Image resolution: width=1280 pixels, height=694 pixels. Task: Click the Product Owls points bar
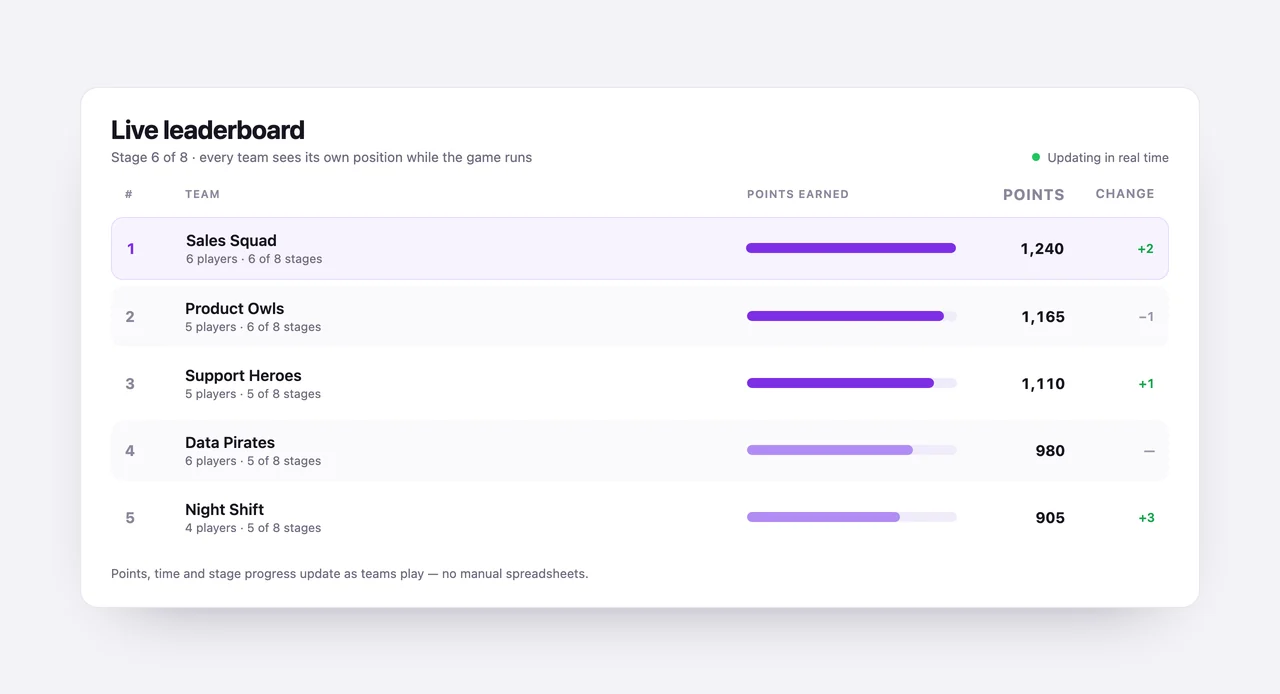(x=852, y=316)
